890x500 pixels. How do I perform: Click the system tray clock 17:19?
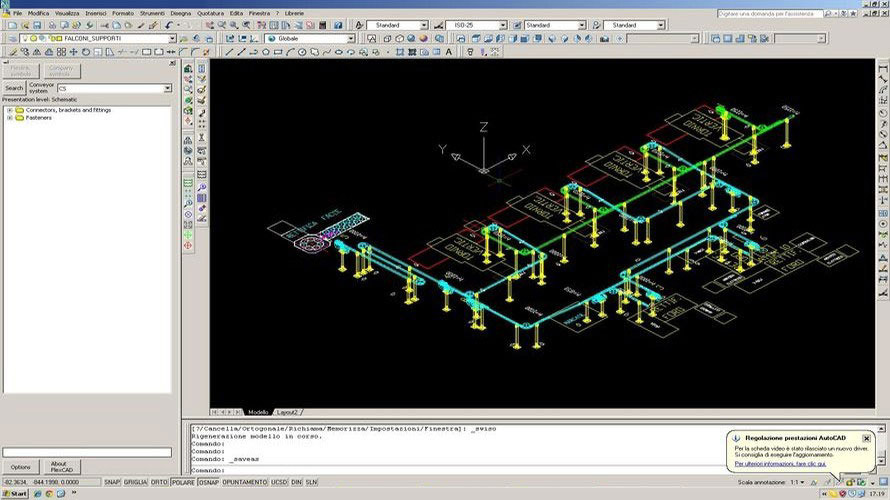(x=878, y=494)
